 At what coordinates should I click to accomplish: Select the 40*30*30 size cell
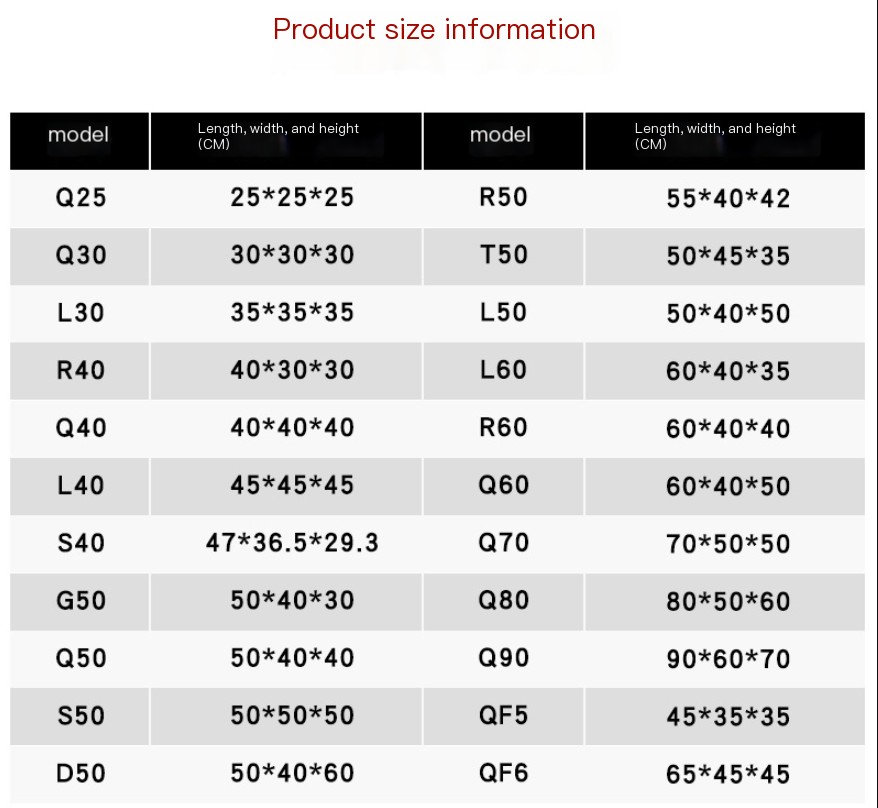tap(292, 370)
